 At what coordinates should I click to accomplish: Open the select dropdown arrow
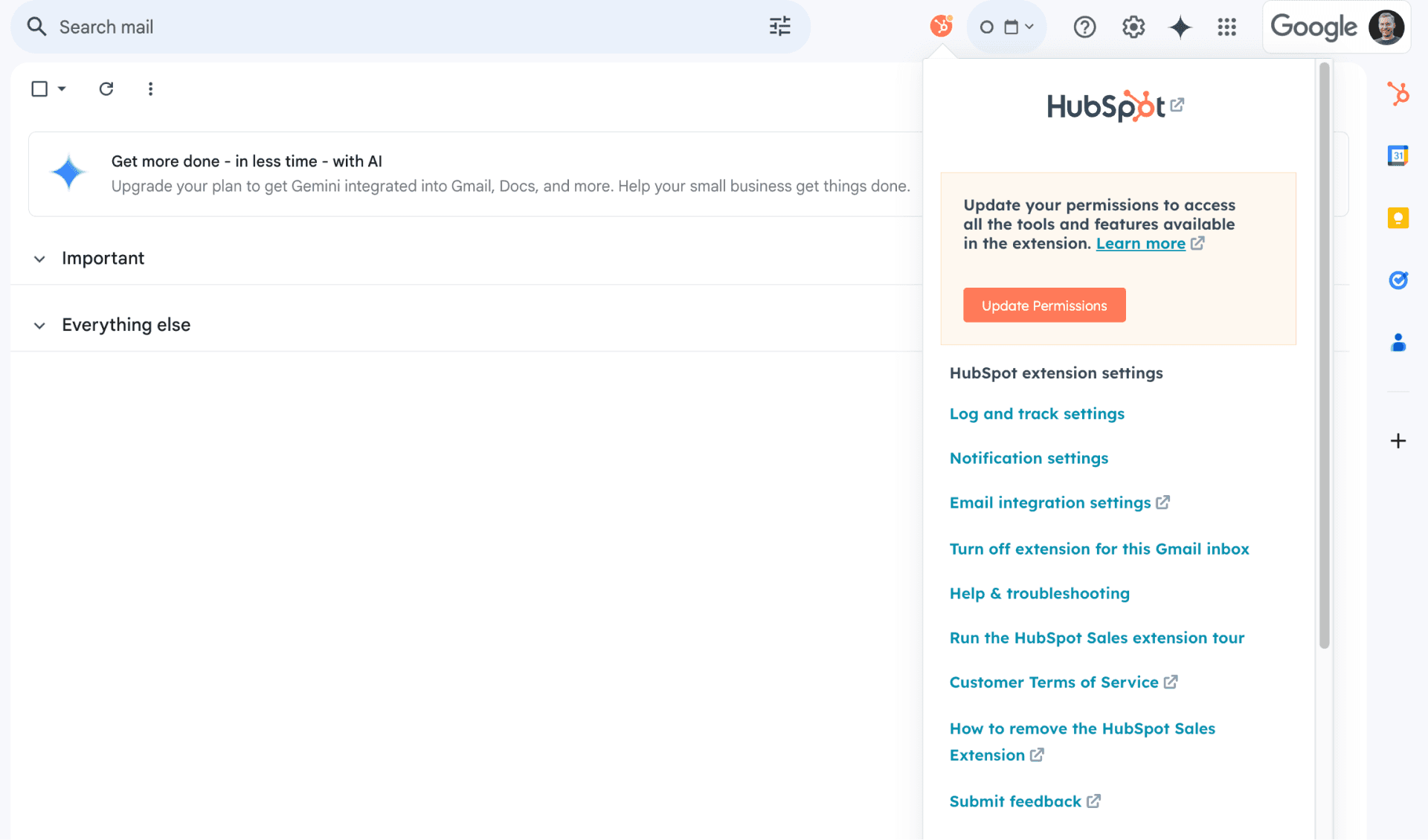[62, 89]
